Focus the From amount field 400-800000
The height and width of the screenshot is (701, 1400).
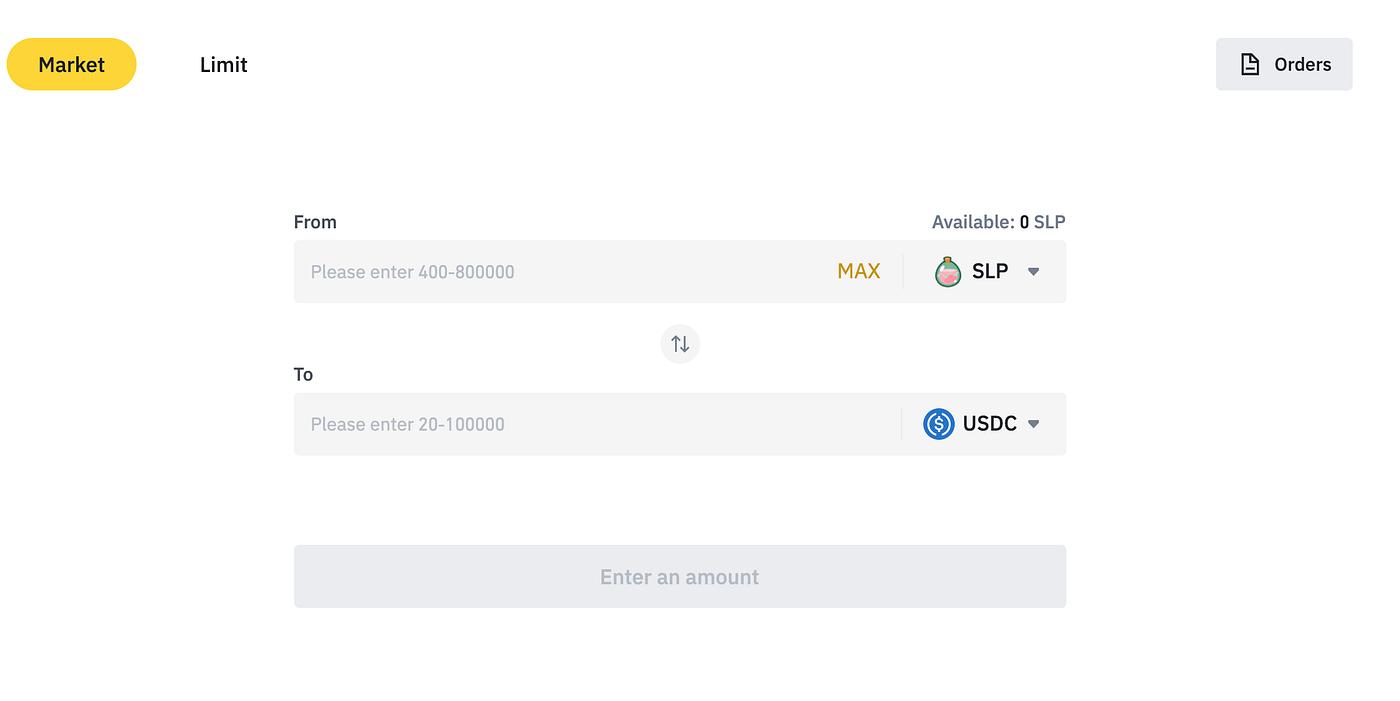[x=560, y=272]
